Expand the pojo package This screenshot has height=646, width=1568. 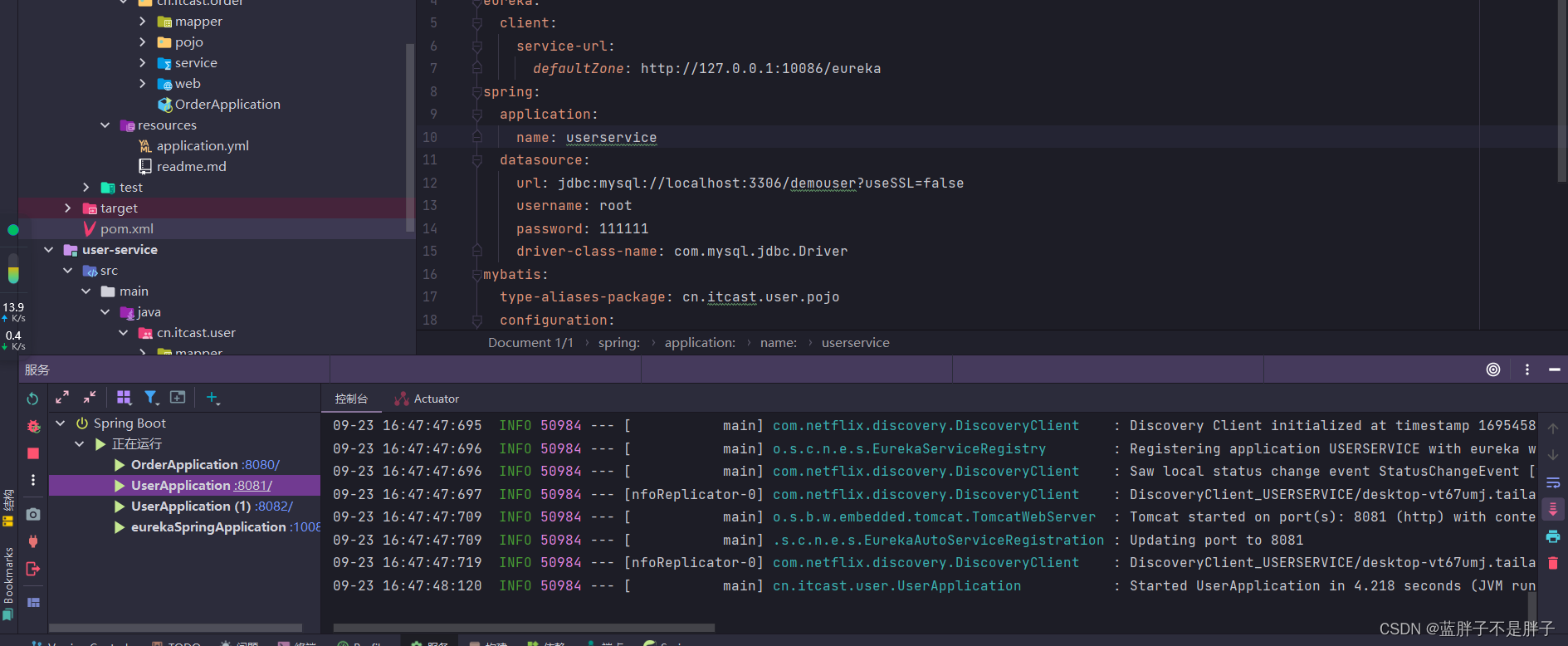pyautogui.click(x=143, y=42)
